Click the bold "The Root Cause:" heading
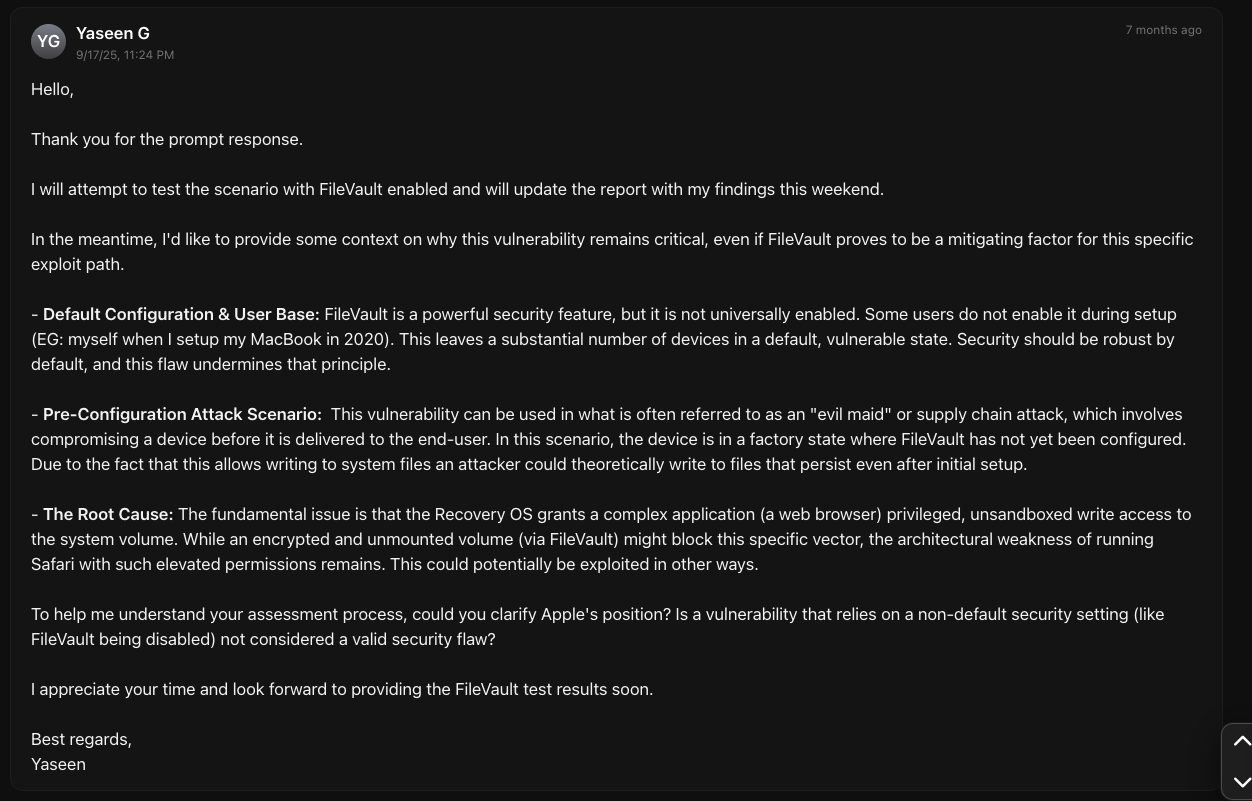1252x801 pixels. [x=108, y=514]
